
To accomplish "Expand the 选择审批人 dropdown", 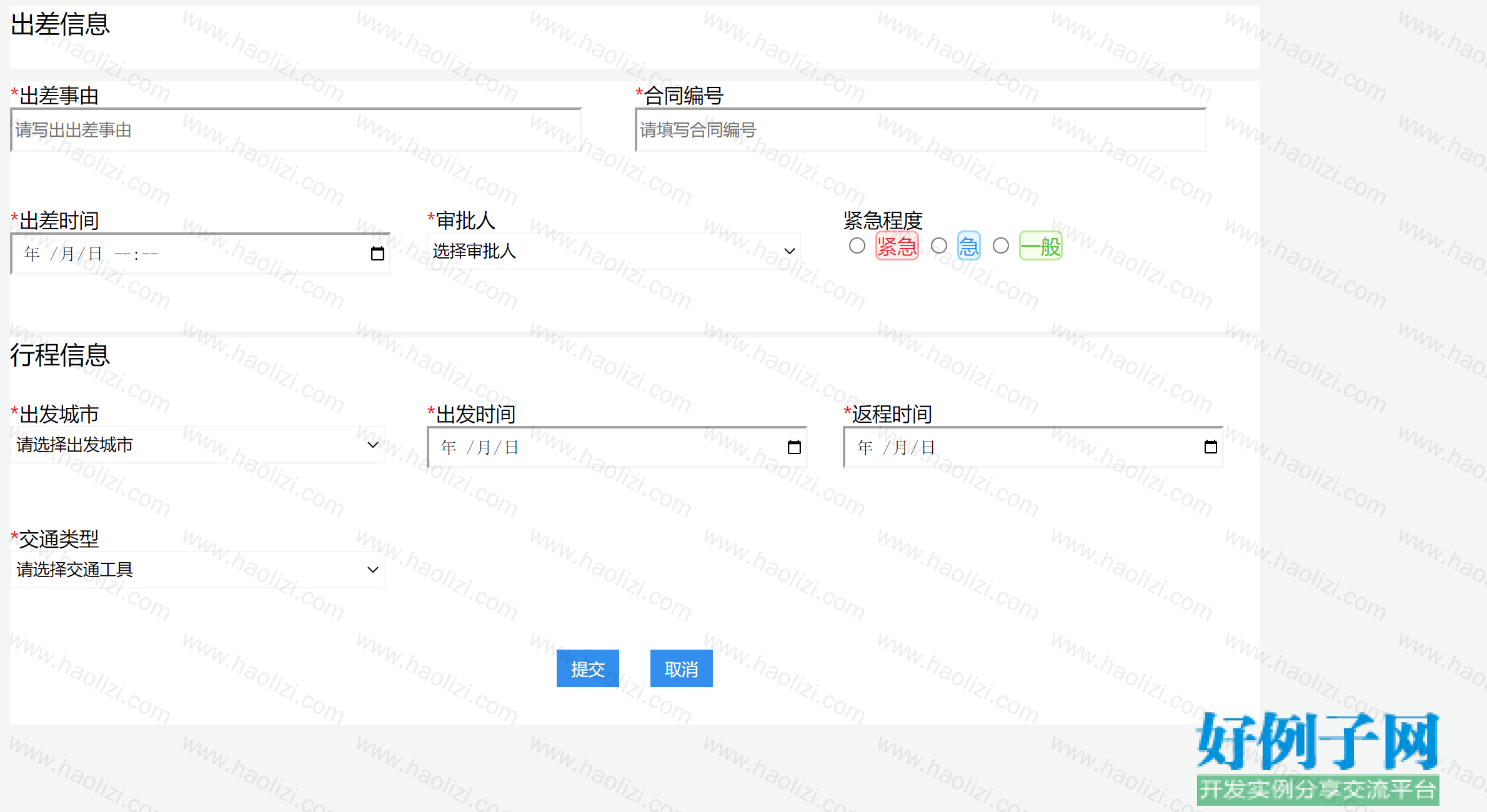I will 614,251.
